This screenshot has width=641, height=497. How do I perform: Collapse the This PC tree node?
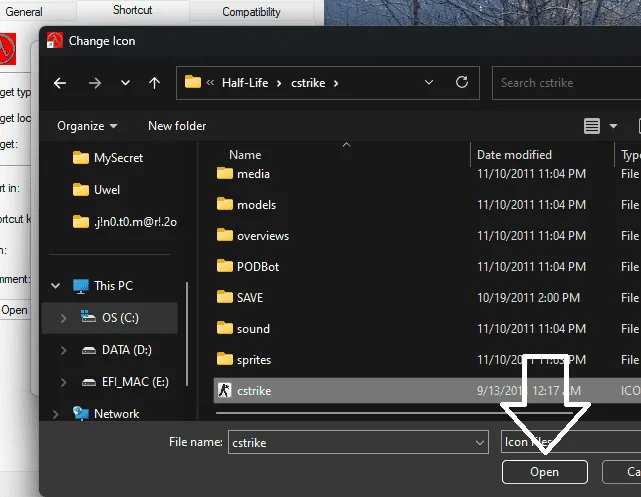(x=56, y=286)
